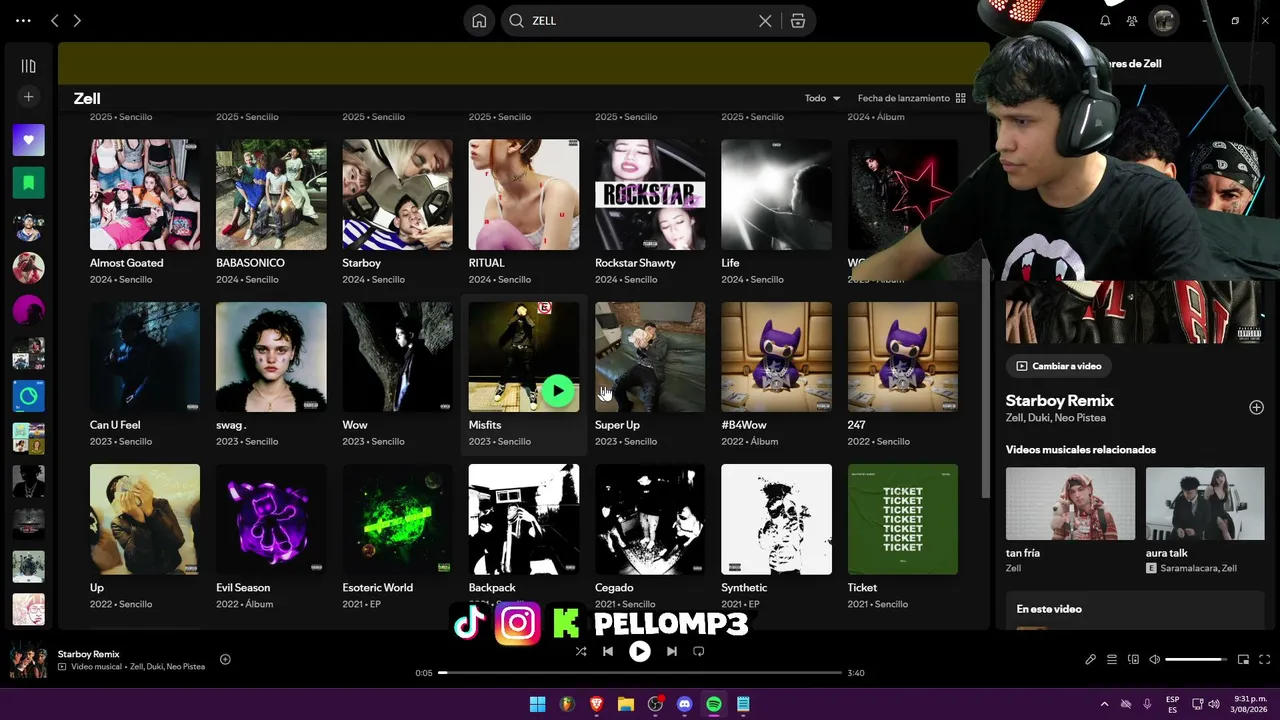Open the Almost Goated single cover
This screenshot has height=720, width=1280.
[145, 194]
